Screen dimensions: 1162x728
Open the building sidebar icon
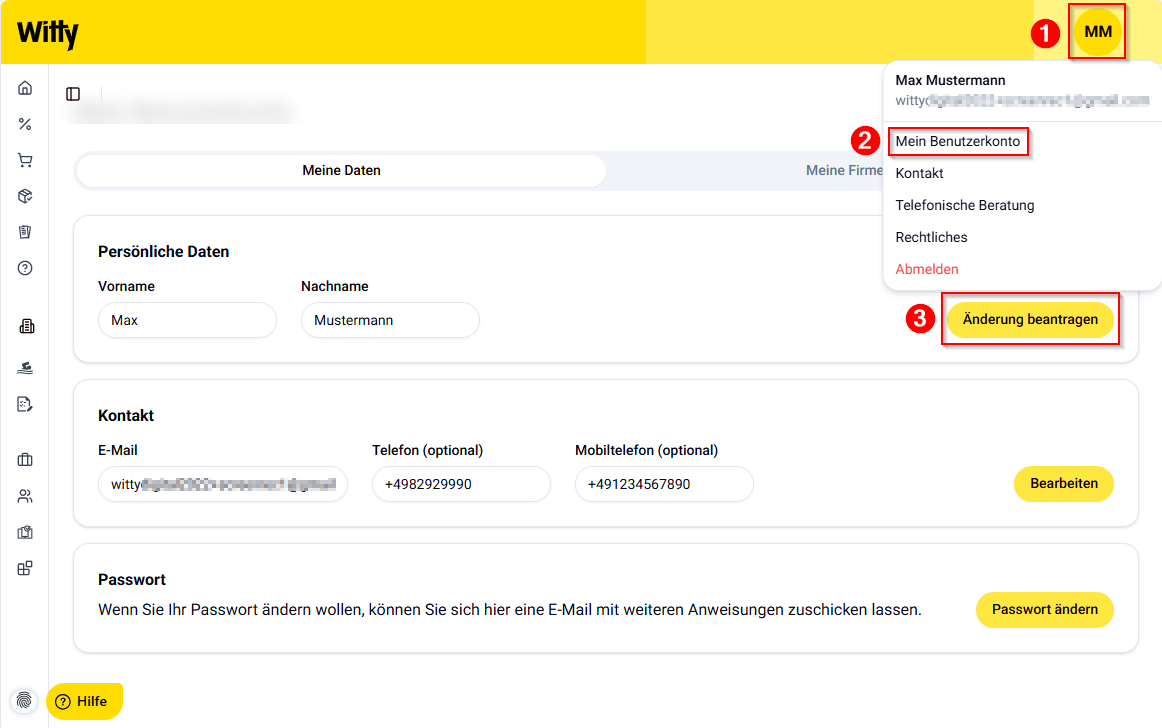tap(27, 326)
